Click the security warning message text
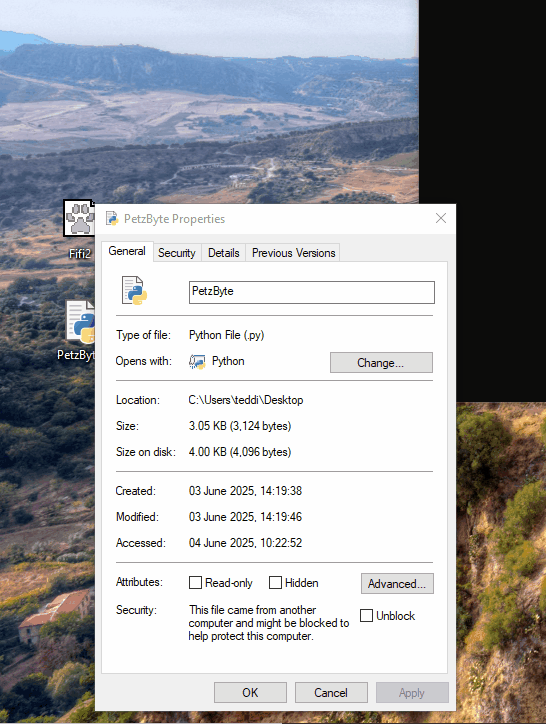546x724 pixels. pyautogui.click(x=269, y=623)
